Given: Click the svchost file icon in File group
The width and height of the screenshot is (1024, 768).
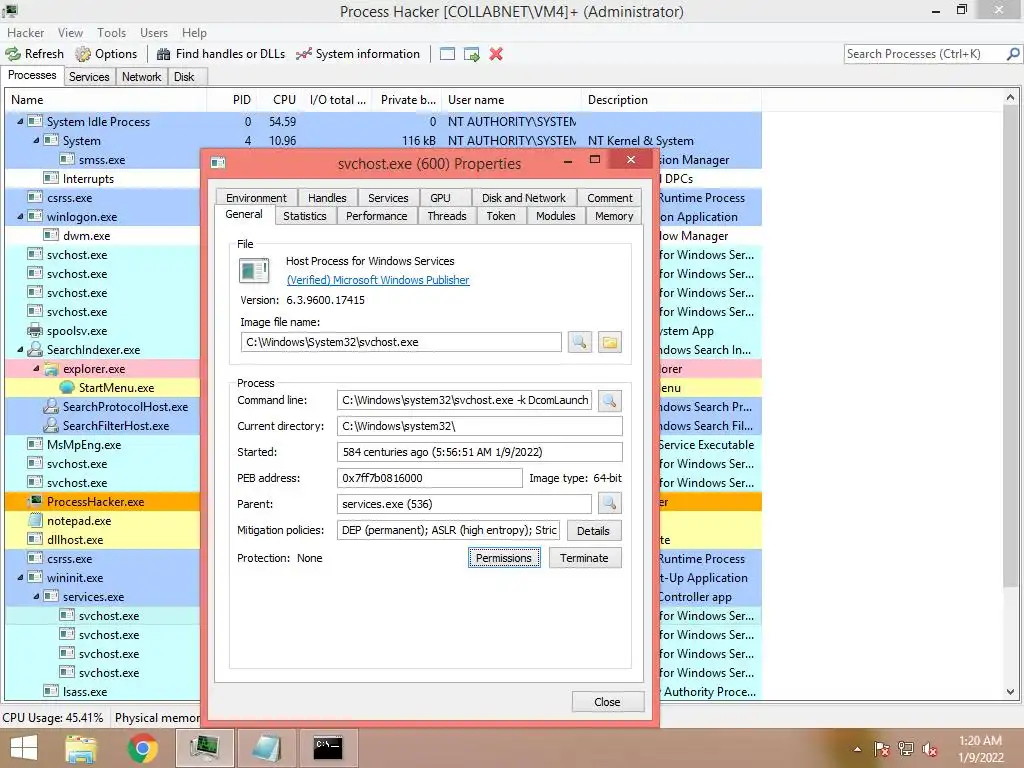Looking at the screenshot, I should click(254, 270).
